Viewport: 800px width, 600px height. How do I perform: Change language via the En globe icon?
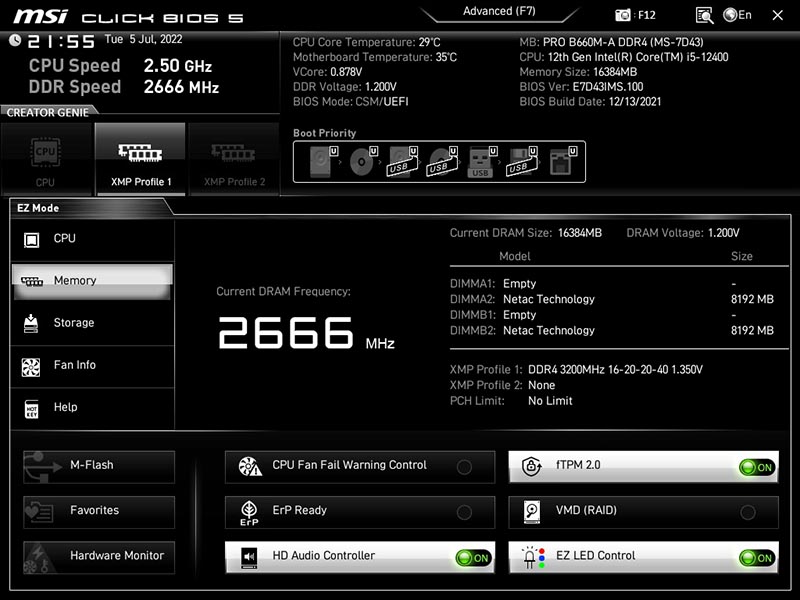(737, 15)
